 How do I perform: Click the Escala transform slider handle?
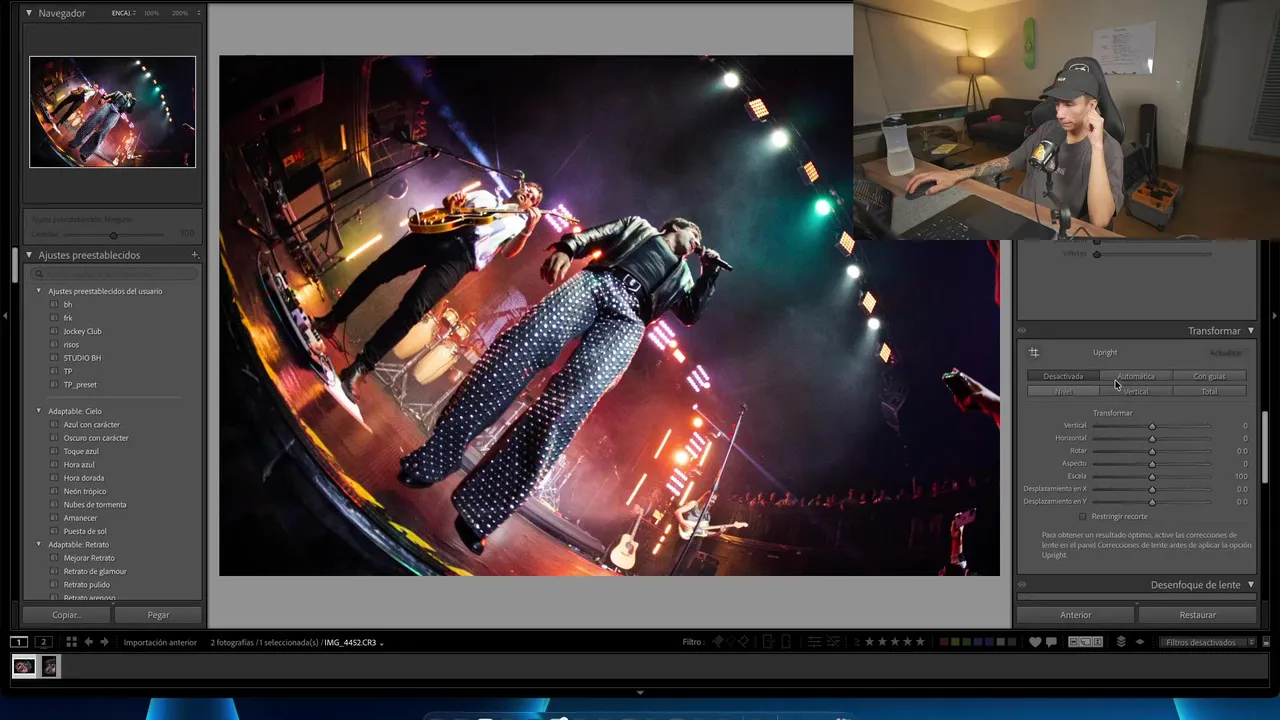pos(1152,476)
